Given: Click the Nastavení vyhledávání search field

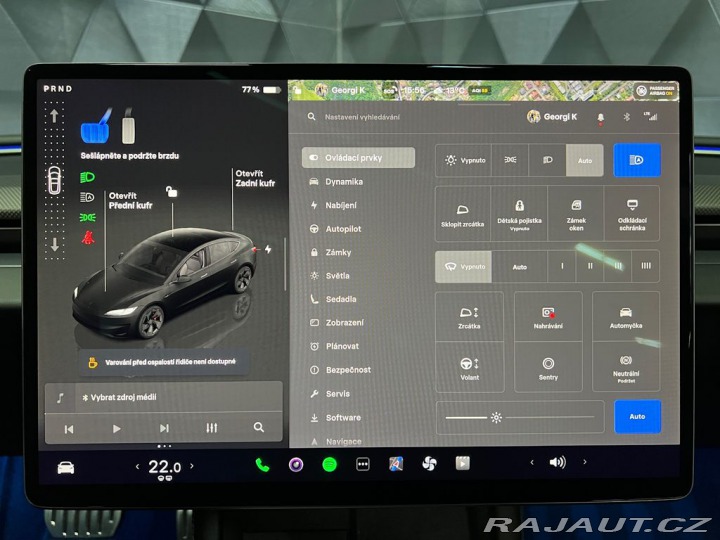Looking at the screenshot, I should point(362,117).
